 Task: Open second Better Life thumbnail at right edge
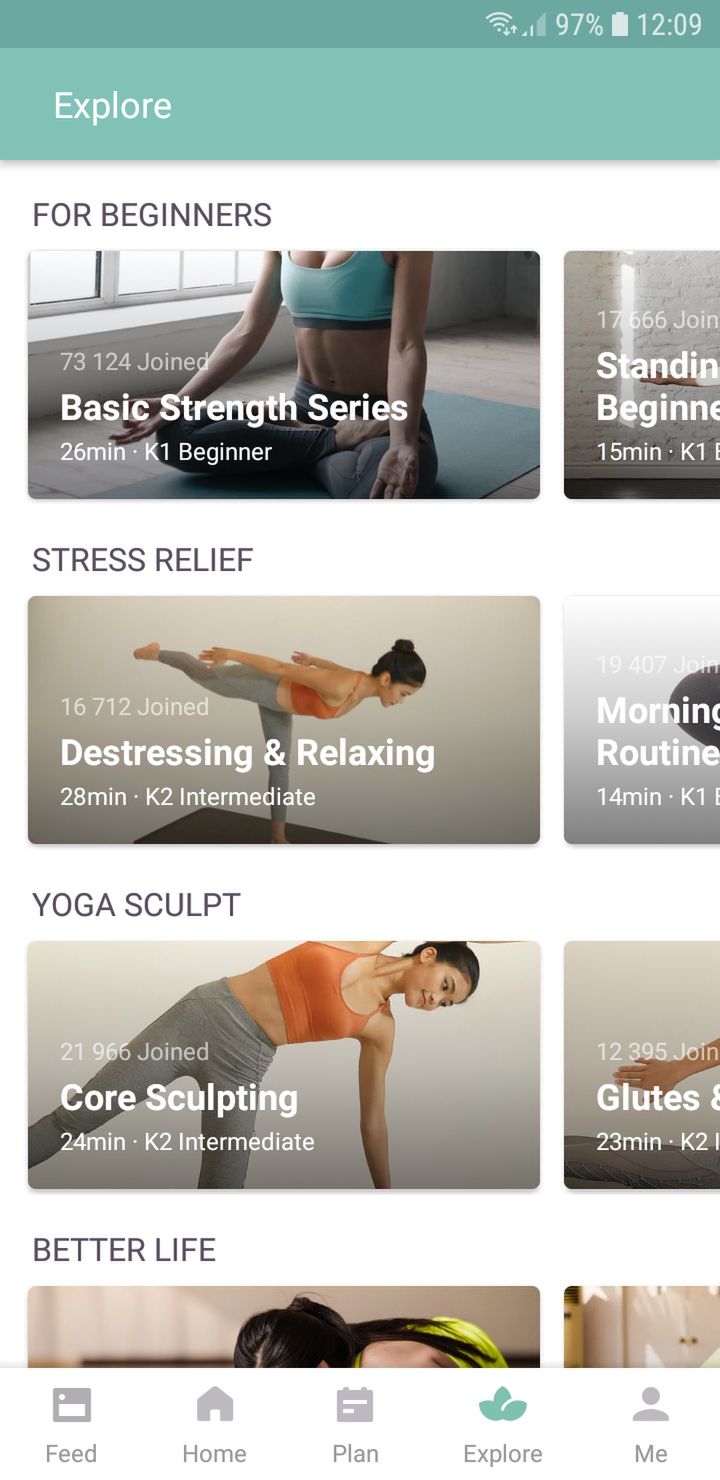point(642,1327)
